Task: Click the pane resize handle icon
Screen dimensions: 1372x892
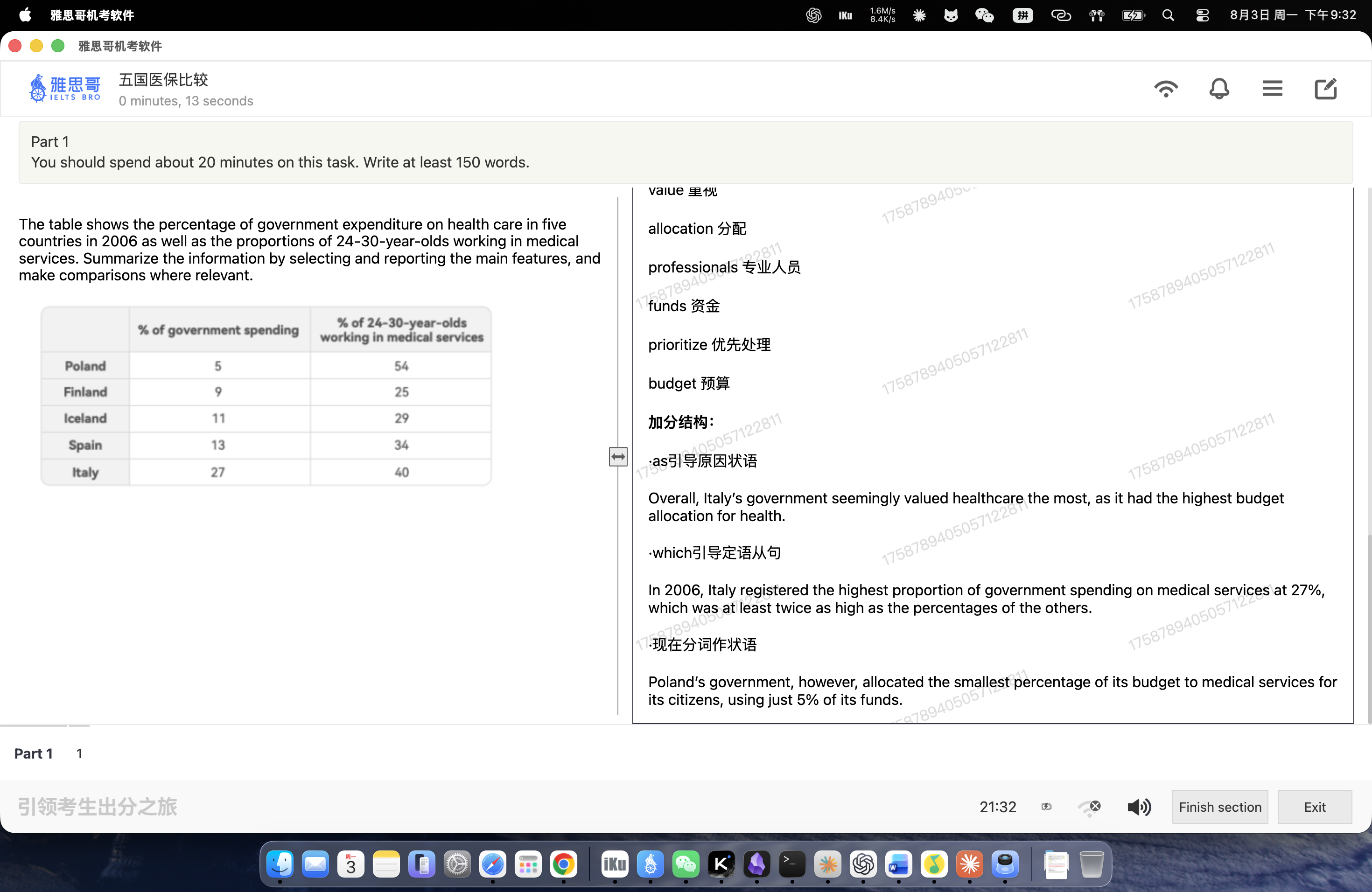Action: point(618,457)
